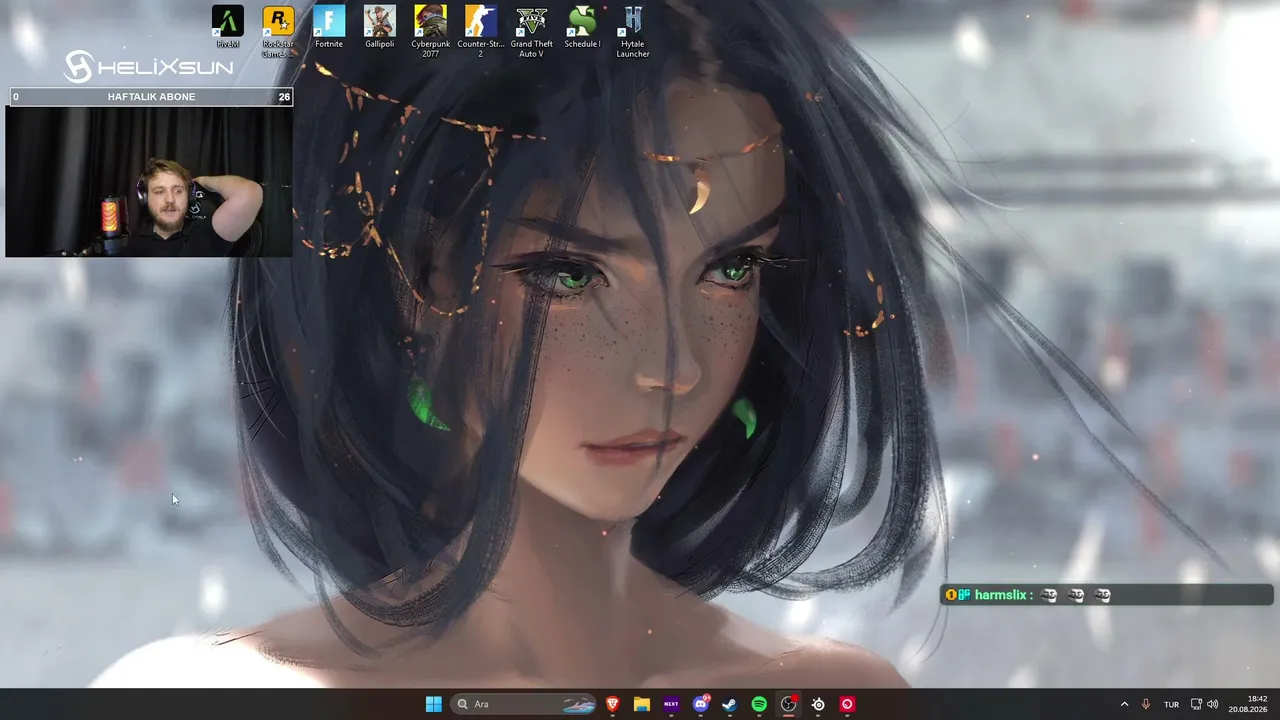Open File Explorer from the taskbar

642,704
